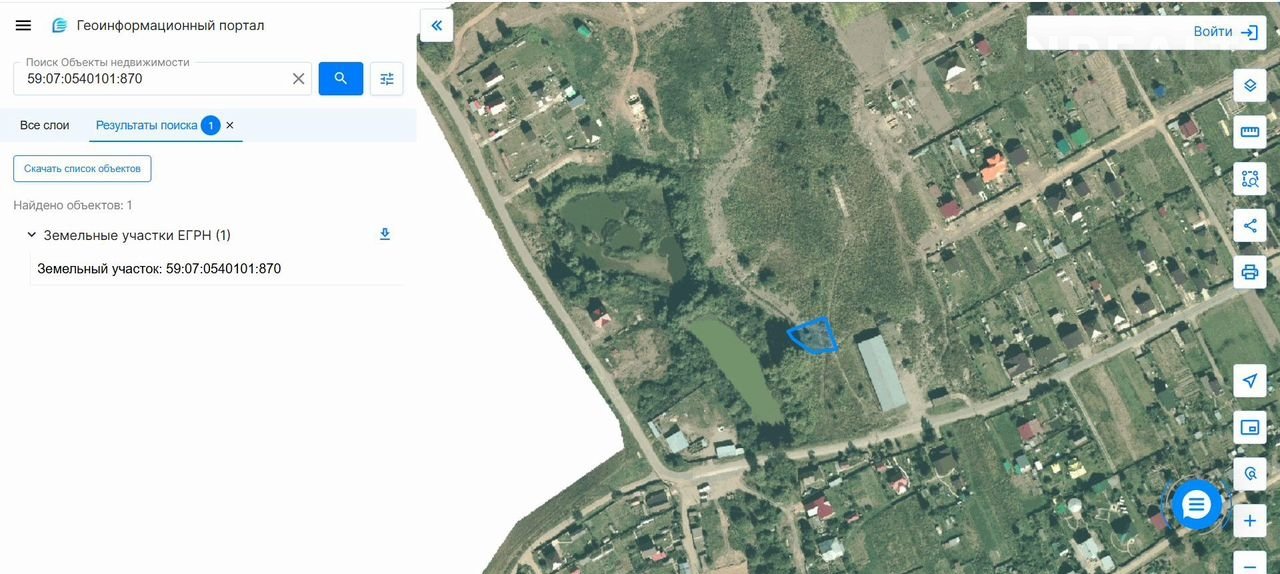Viewport: 1280px width, 574px height.
Task: Share the current map view
Action: pyautogui.click(x=1250, y=225)
